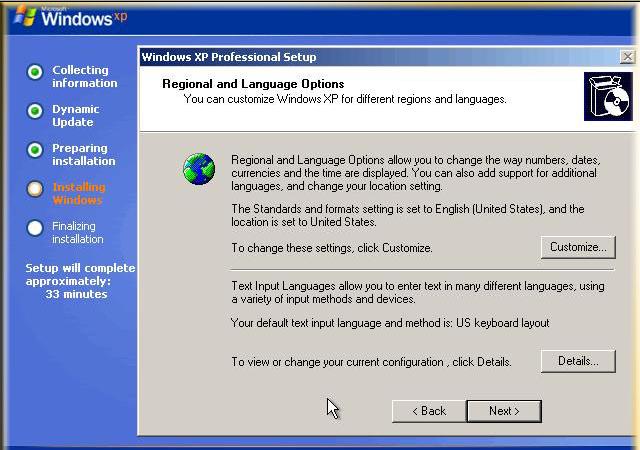
Task: Close the Windows XP Professional Setup dialog
Action: [627, 57]
